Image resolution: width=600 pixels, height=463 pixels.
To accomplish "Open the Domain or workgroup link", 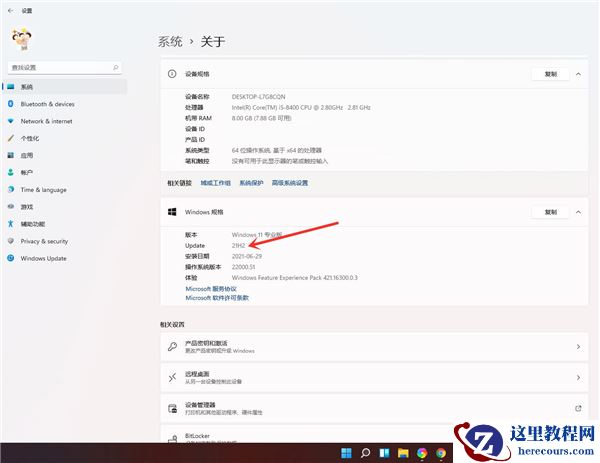I will pyautogui.click(x=215, y=183).
